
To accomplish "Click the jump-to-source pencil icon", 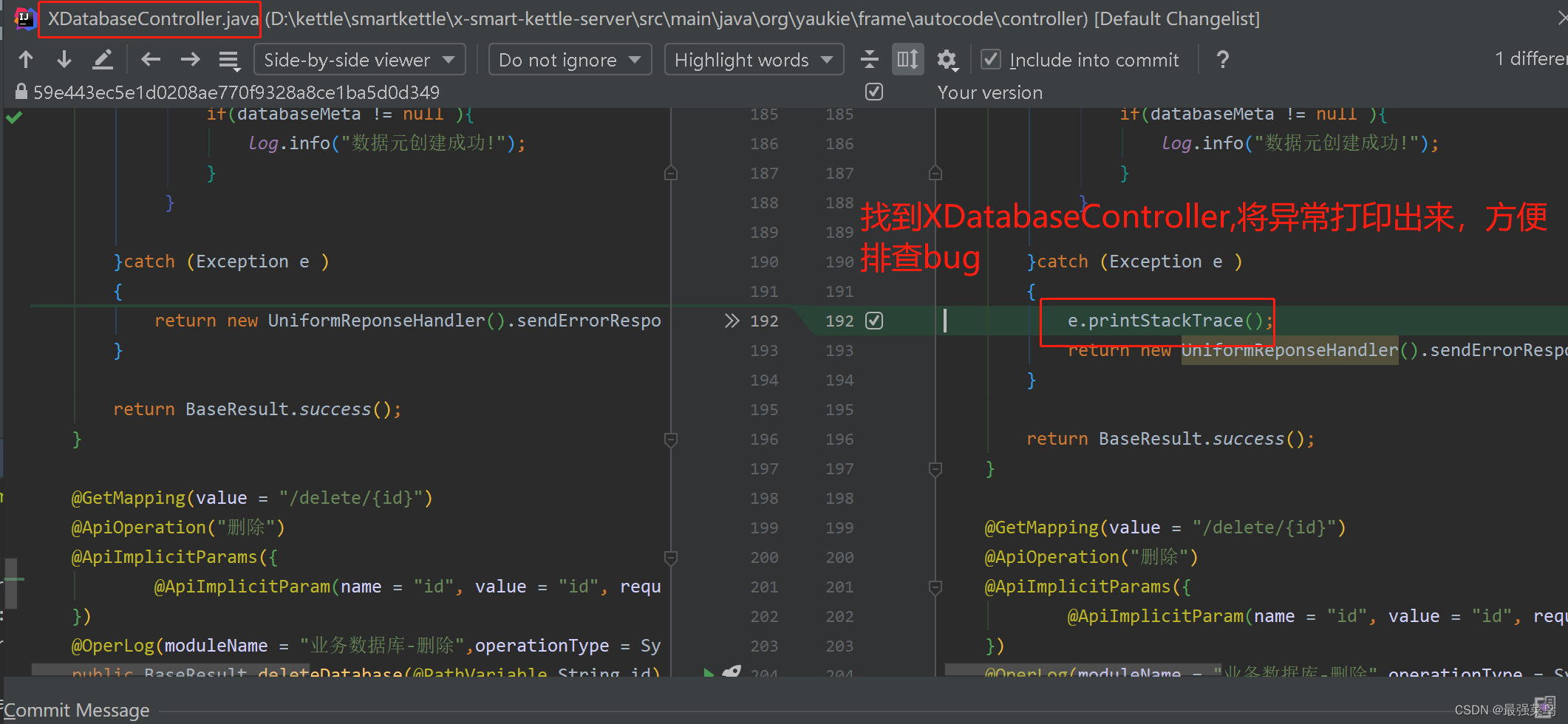I will tap(103, 59).
